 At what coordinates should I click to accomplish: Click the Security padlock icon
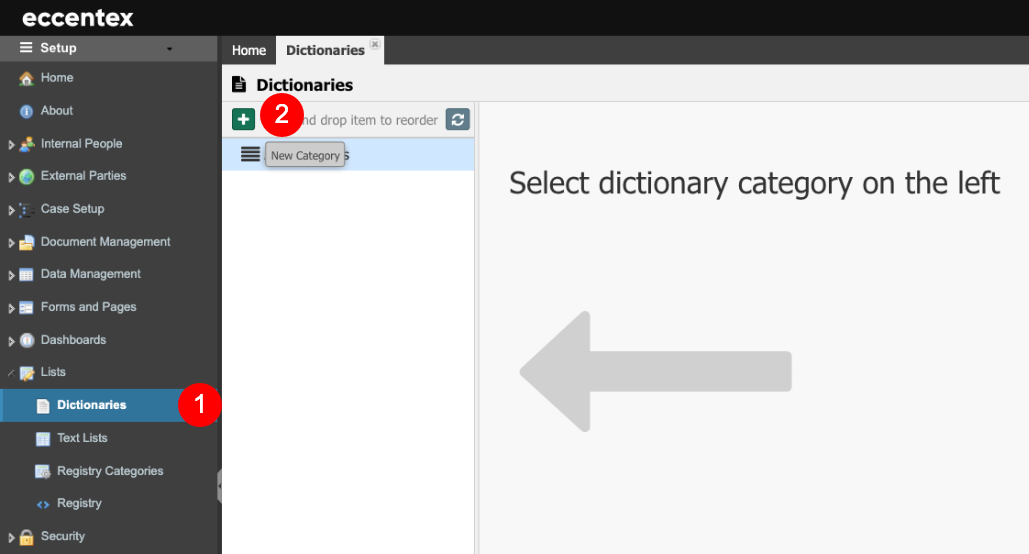(x=26, y=537)
